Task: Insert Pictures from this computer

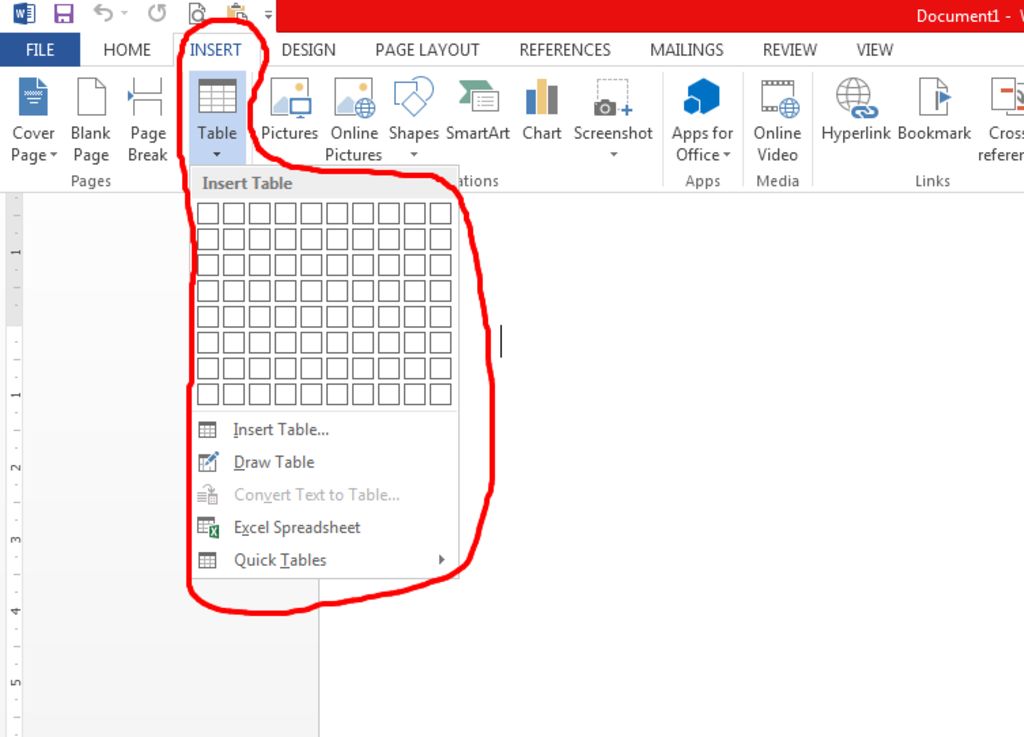Action: 289,111
